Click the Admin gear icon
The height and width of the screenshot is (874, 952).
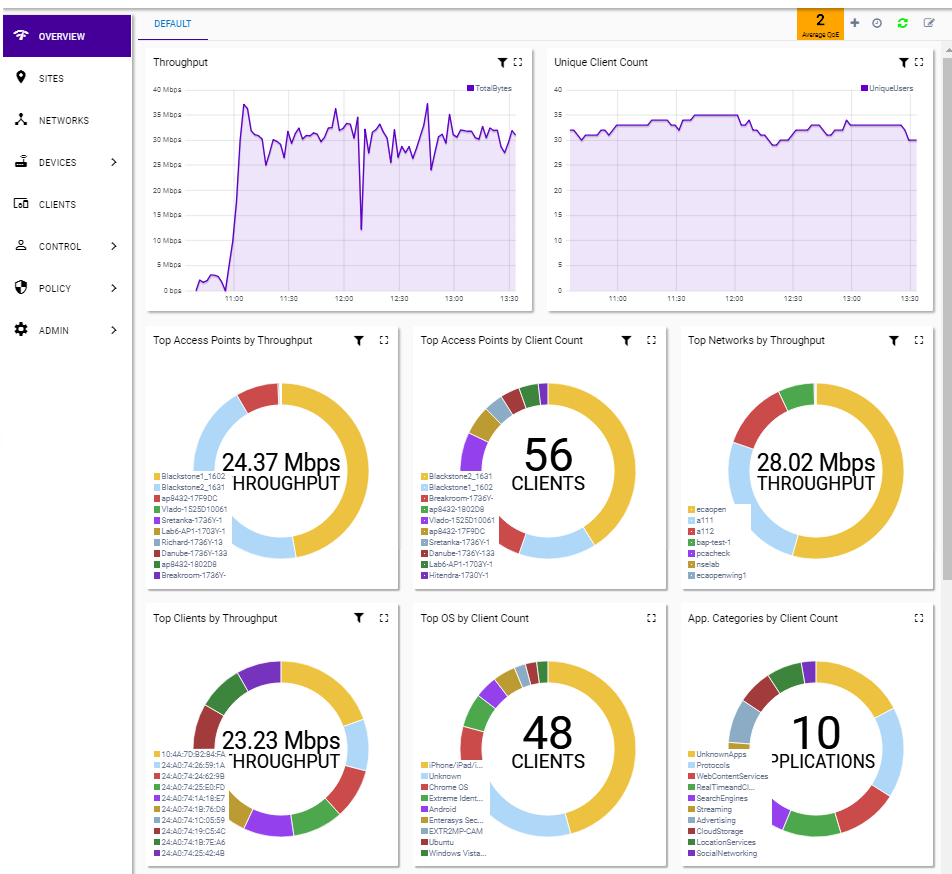(x=21, y=330)
